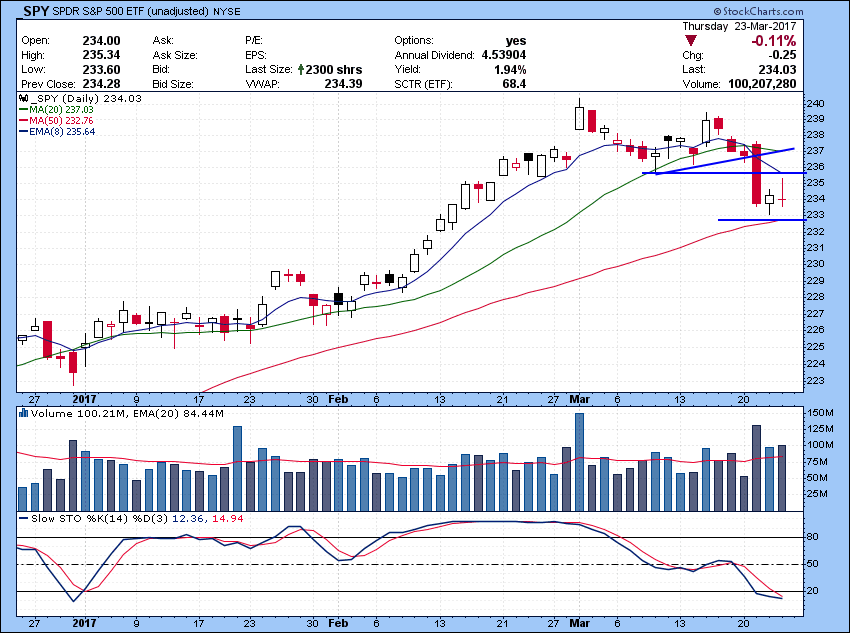This screenshot has height=633, width=850.
Task: Click the Annual Dividend value 4.53904
Action: click(x=504, y=55)
